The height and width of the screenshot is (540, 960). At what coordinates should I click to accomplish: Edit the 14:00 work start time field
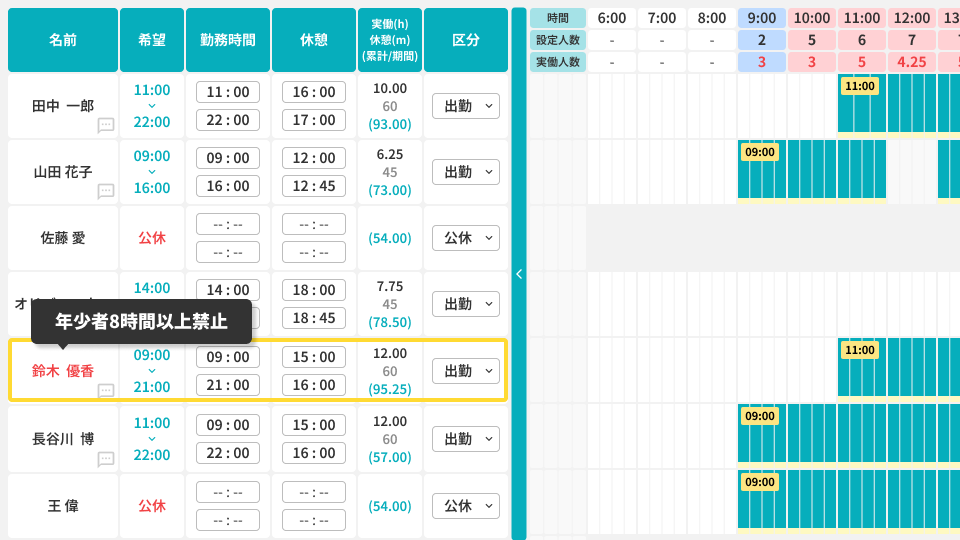pos(228,290)
